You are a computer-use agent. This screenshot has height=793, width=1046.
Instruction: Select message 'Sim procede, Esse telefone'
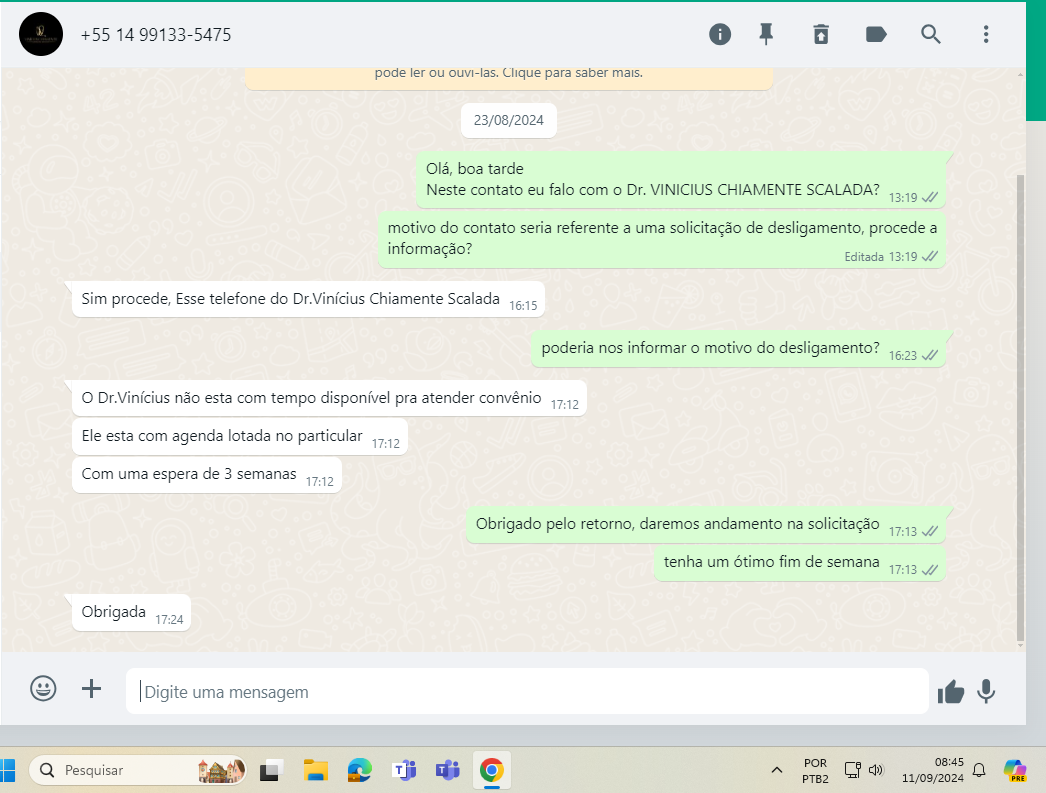[x=308, y=299]
